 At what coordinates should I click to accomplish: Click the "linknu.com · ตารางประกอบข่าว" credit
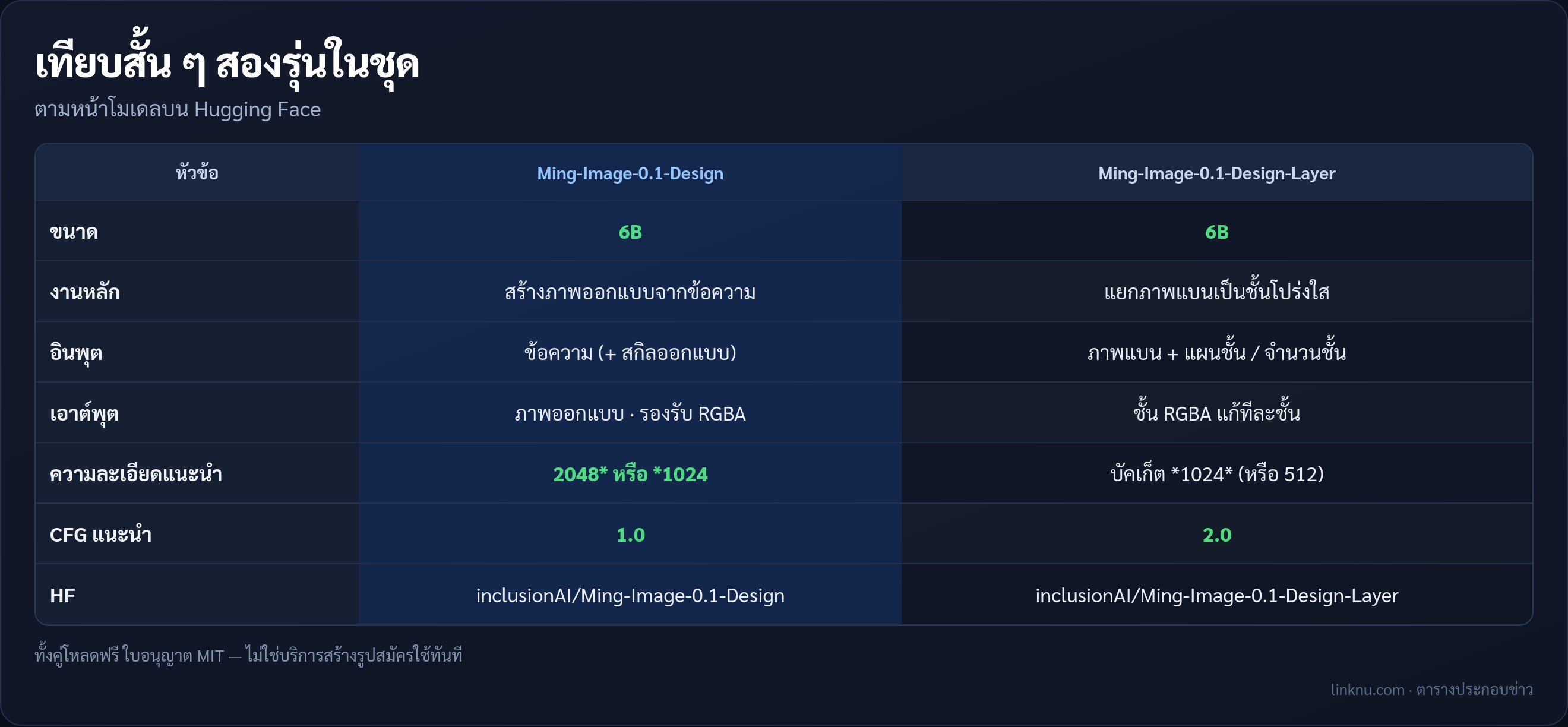(x=1431, y=689)
